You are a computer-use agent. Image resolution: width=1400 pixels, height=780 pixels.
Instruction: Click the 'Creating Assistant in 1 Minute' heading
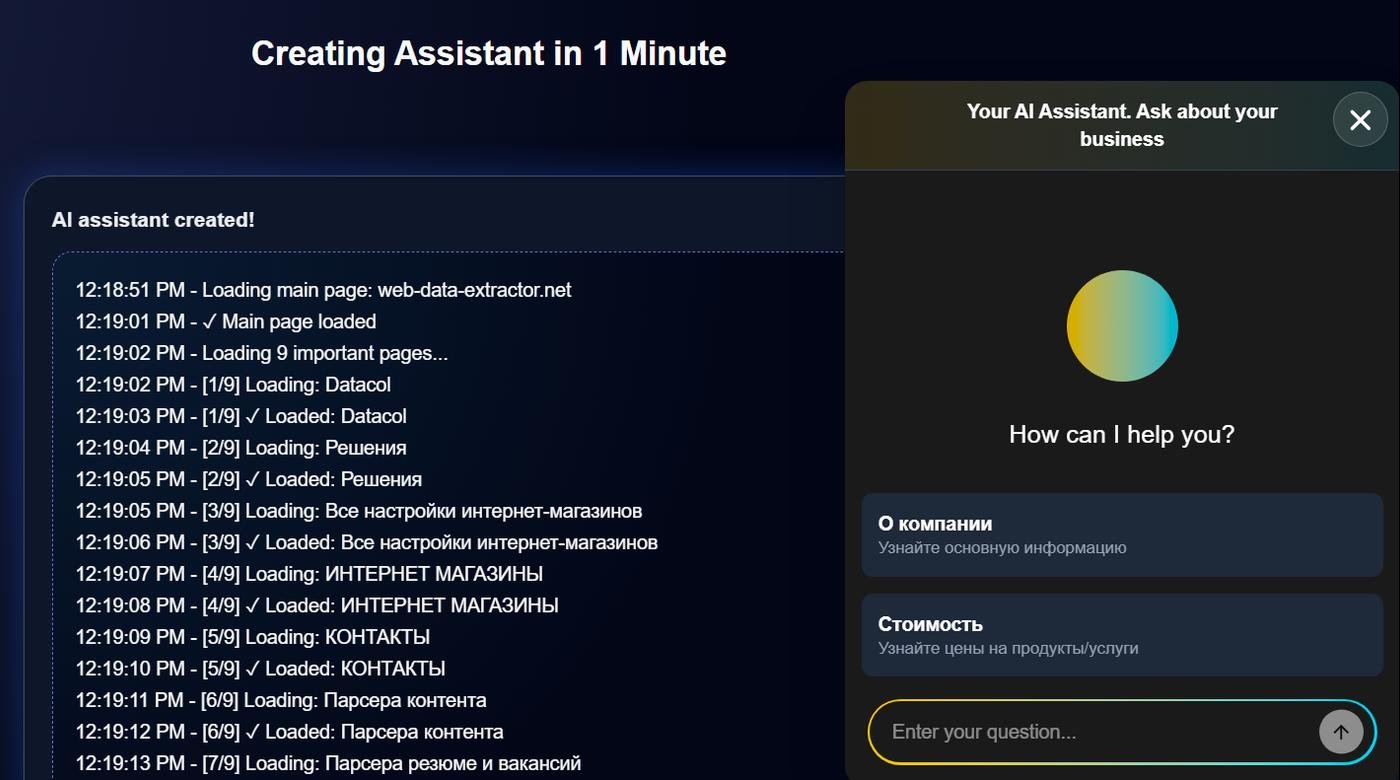pyautogui.click(x=488, y=53)
